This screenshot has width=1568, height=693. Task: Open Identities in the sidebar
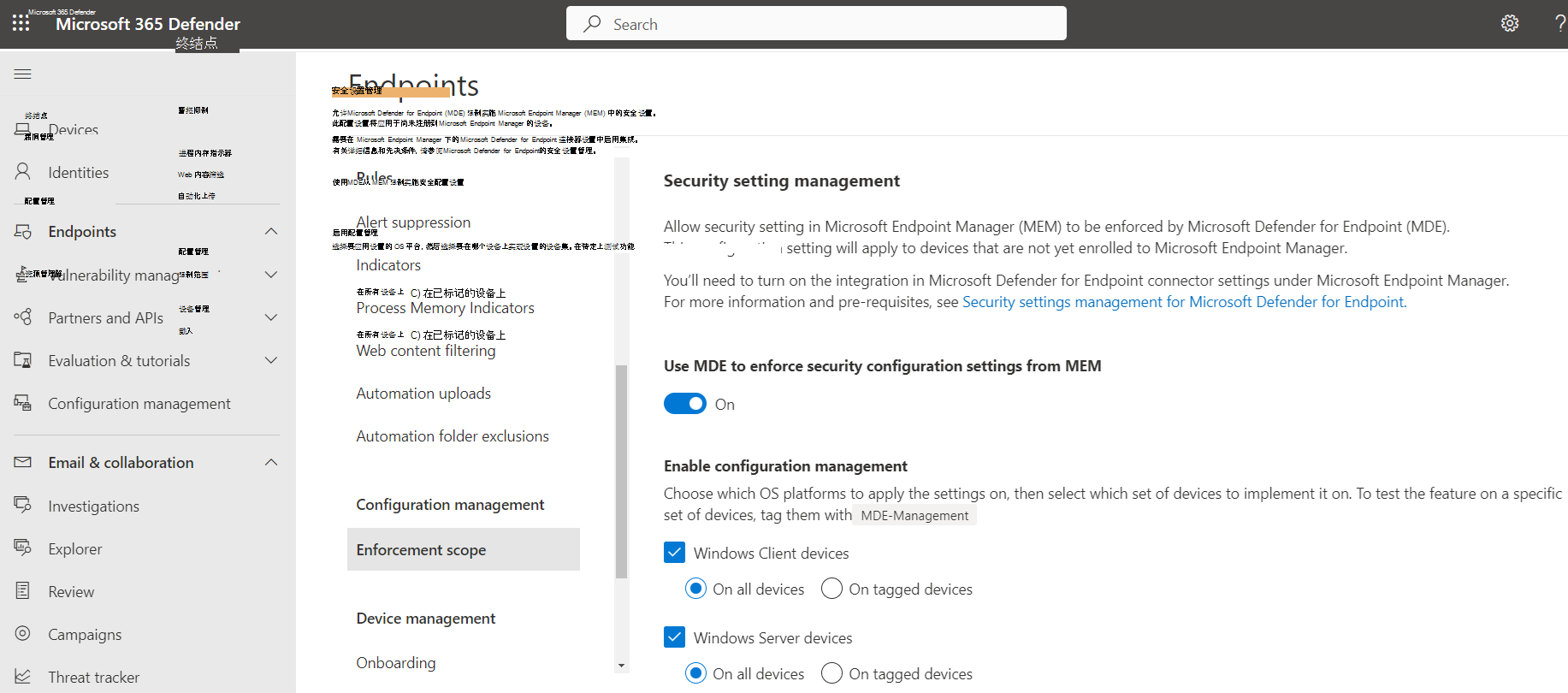point(79,173)
